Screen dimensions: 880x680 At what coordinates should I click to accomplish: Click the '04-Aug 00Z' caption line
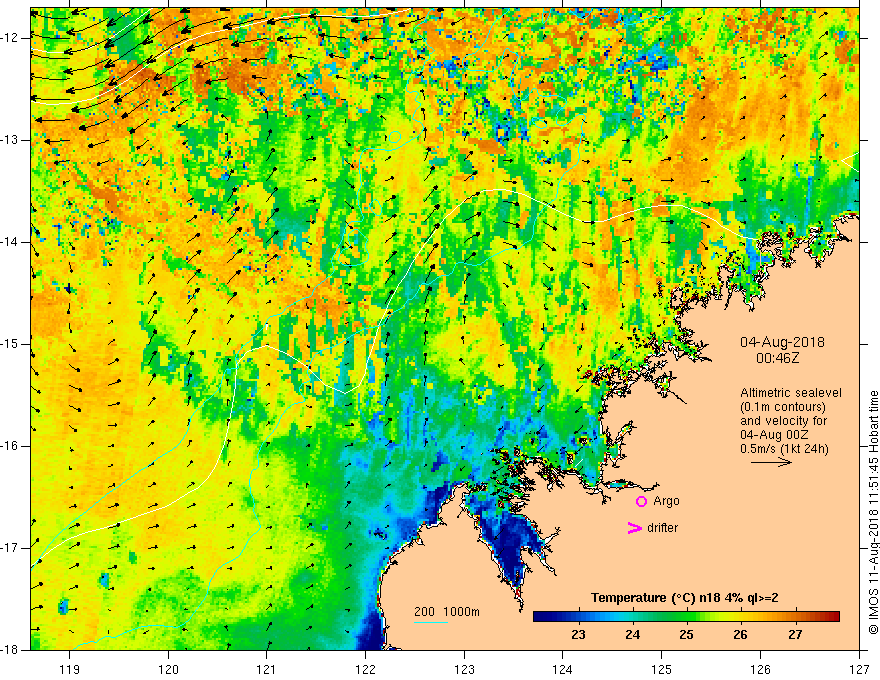click(776, 435)
